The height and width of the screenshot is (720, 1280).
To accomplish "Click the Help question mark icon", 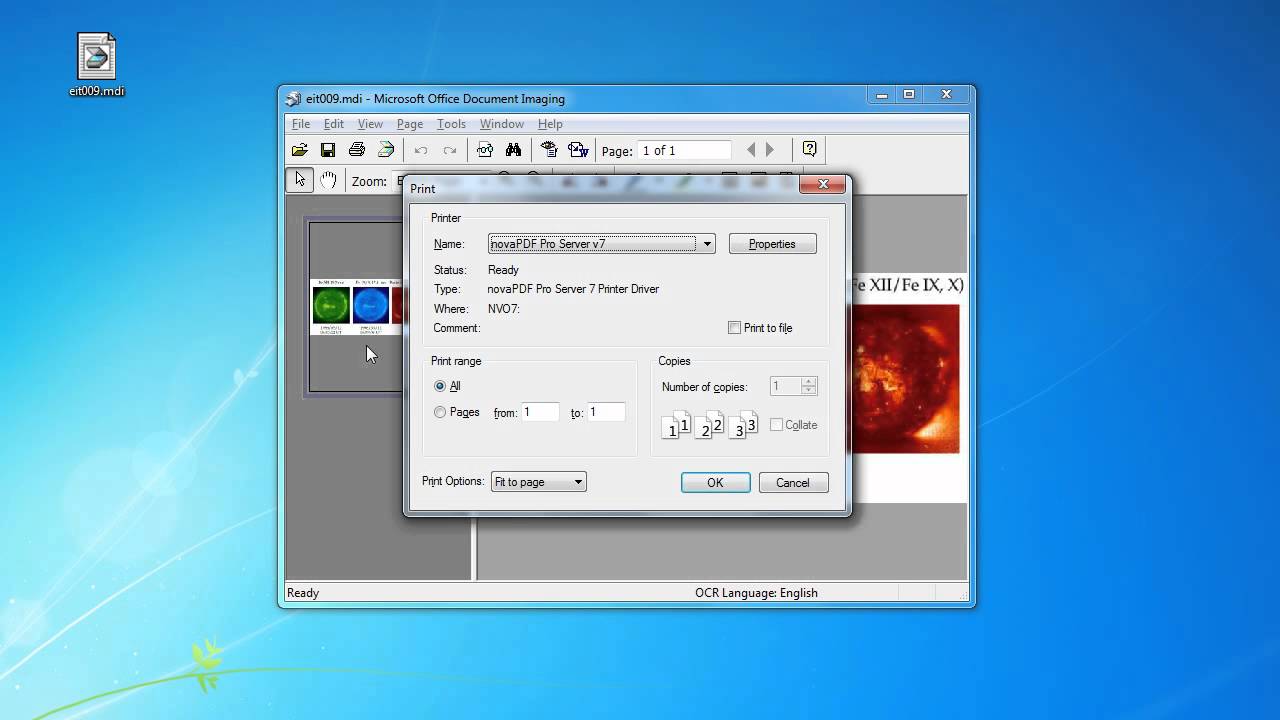I will point(809,150).
